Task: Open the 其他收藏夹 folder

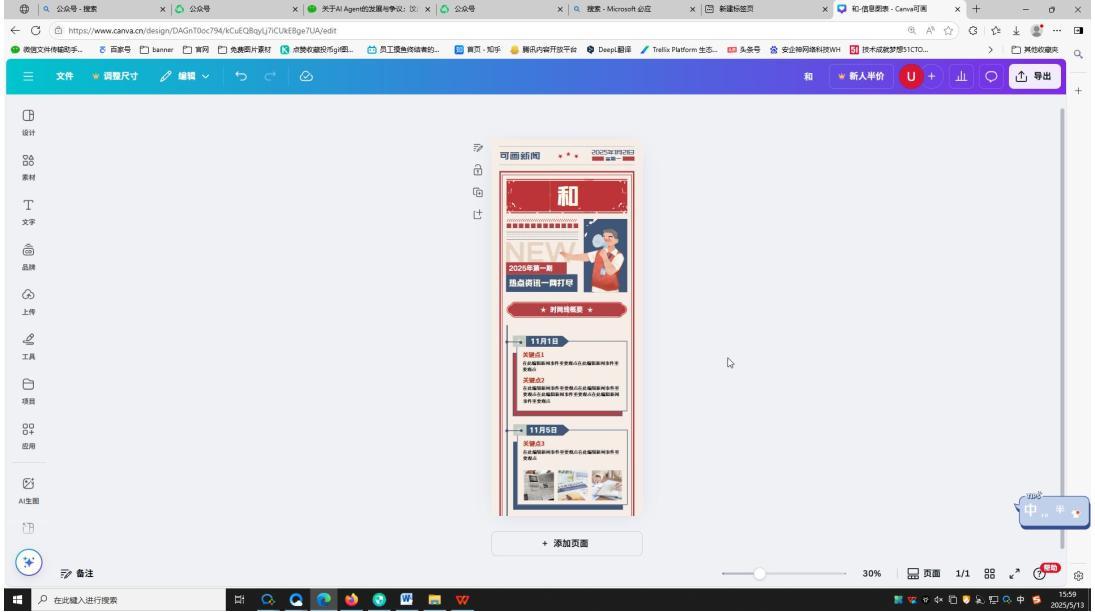Action: [1035, 50]
